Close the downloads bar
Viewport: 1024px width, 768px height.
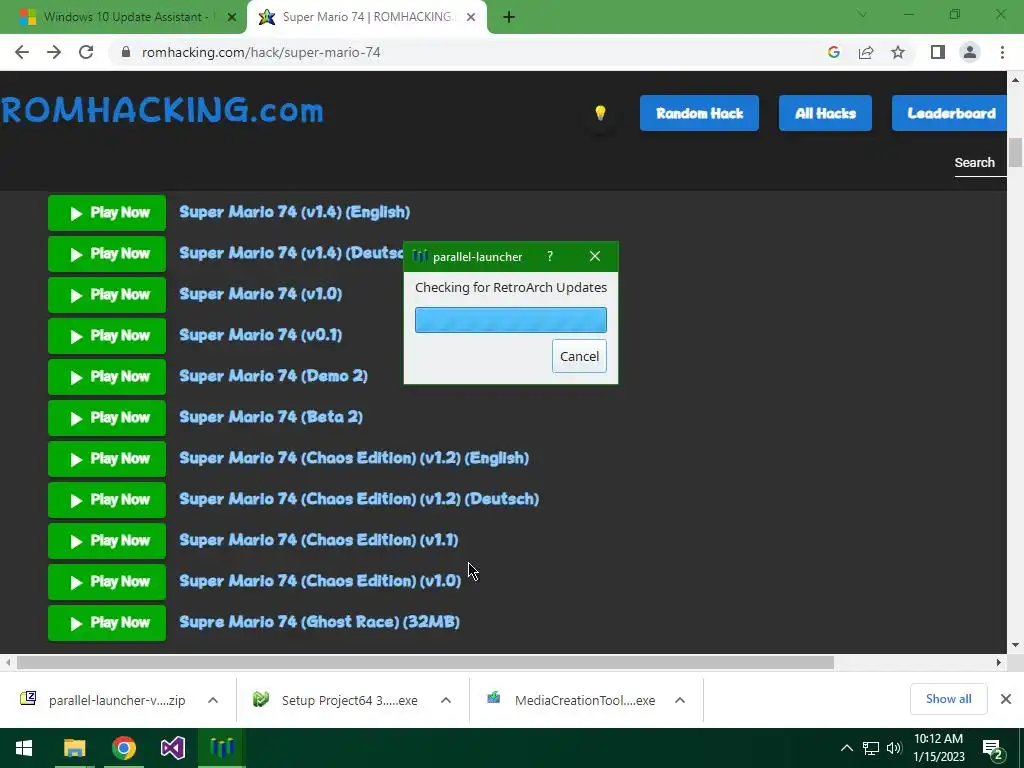[x=1006, y=699]
